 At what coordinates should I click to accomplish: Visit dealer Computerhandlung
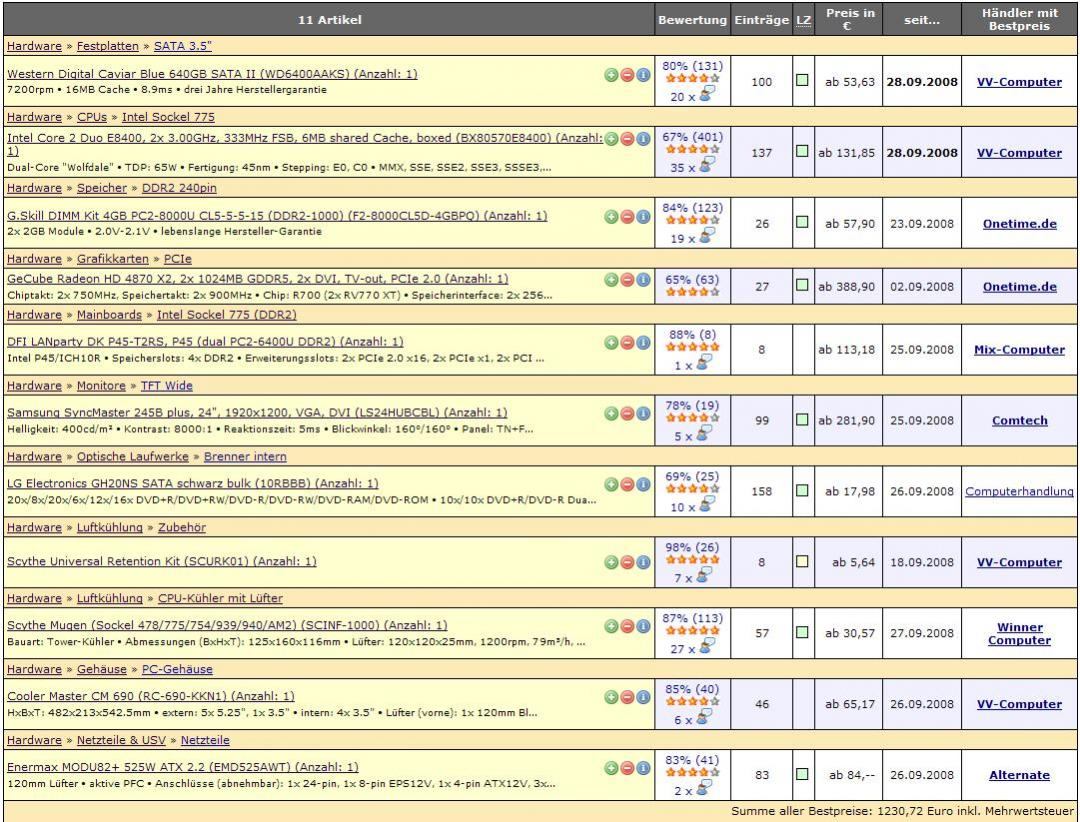point(1019,492)
